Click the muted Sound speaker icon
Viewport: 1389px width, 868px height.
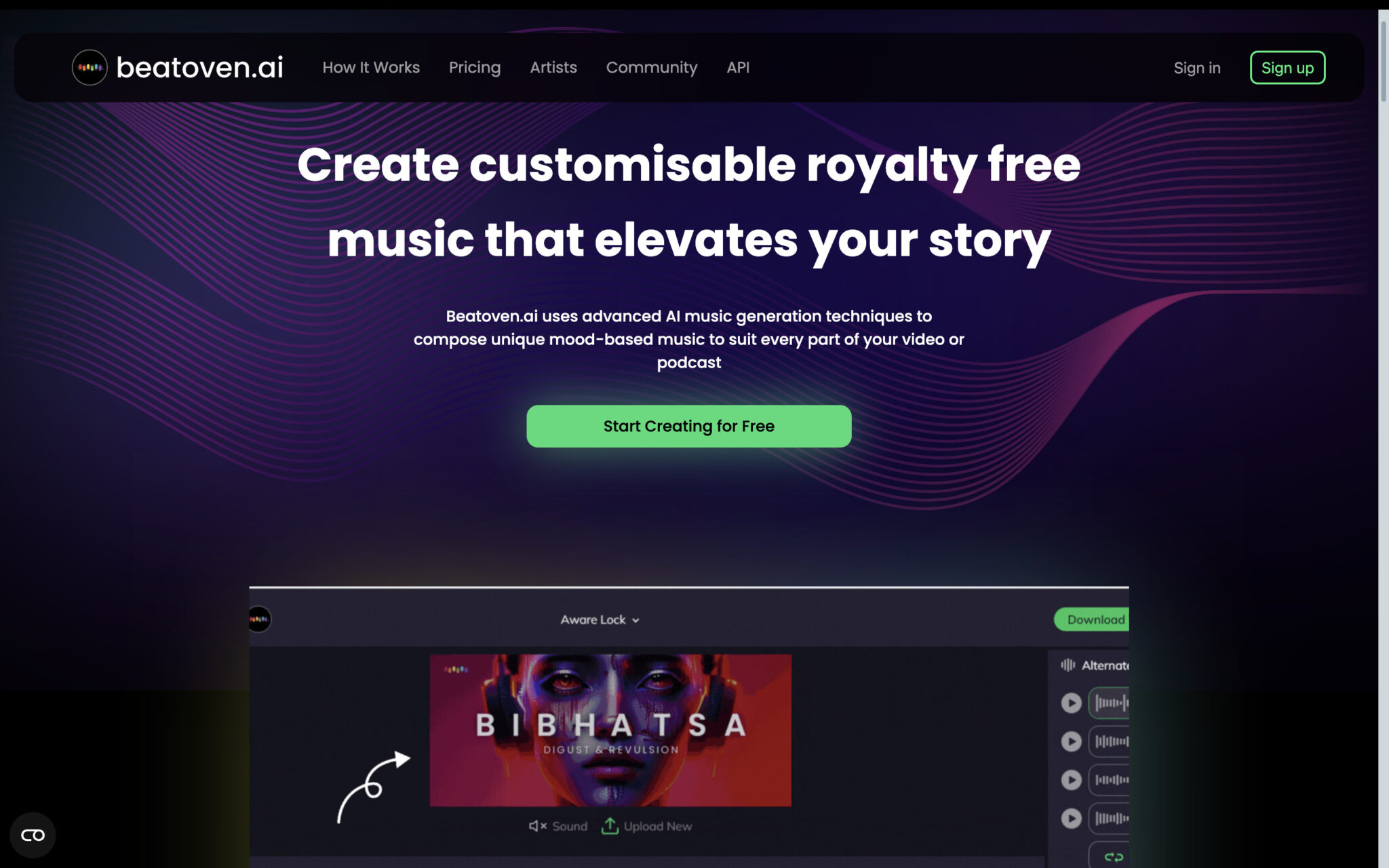coord(537,826)
